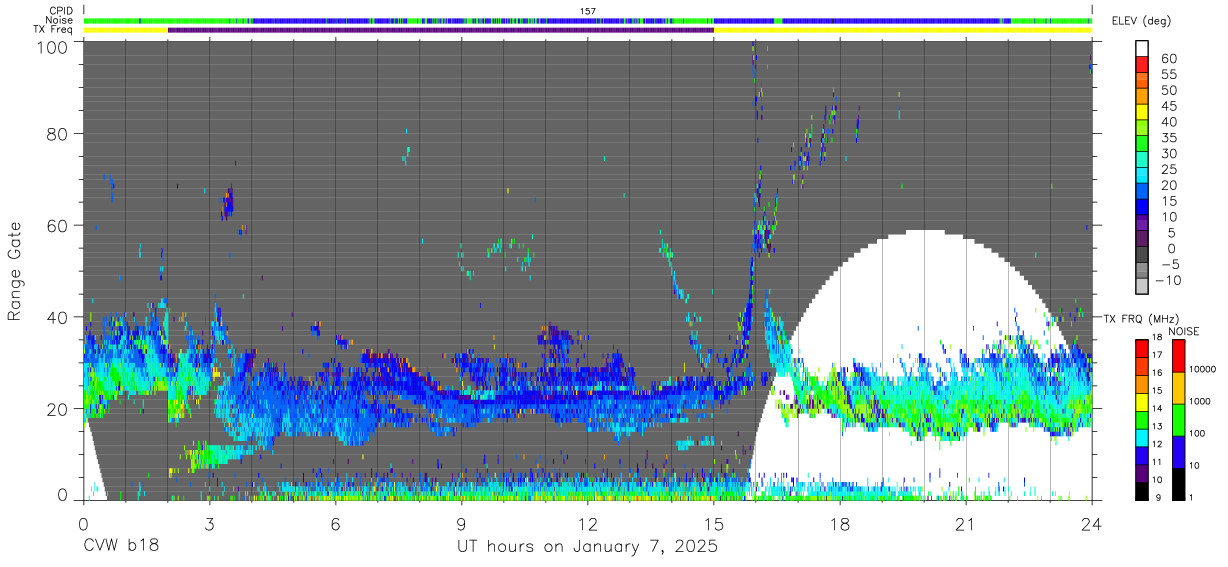Click the 6 tick label on the time axis
Viewport: 1228px width, 567px height.
(x=335, y=523)
